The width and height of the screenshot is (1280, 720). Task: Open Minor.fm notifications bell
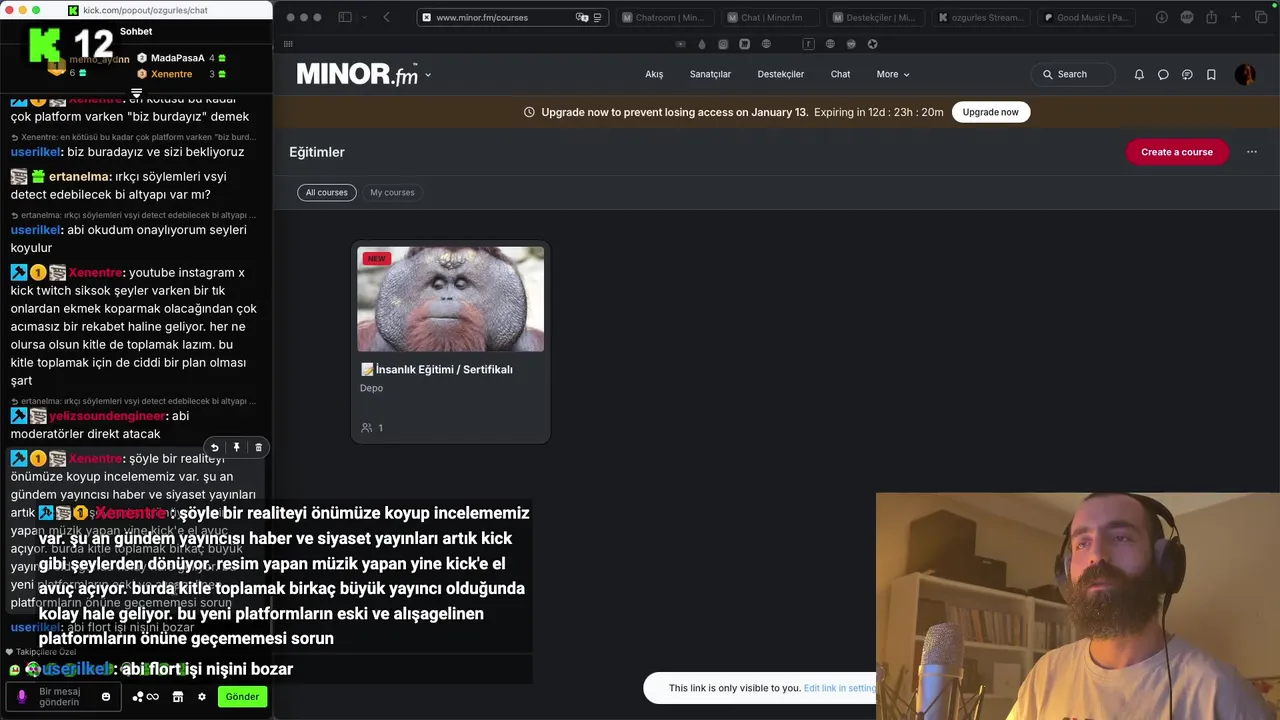tap(1139, 74)
